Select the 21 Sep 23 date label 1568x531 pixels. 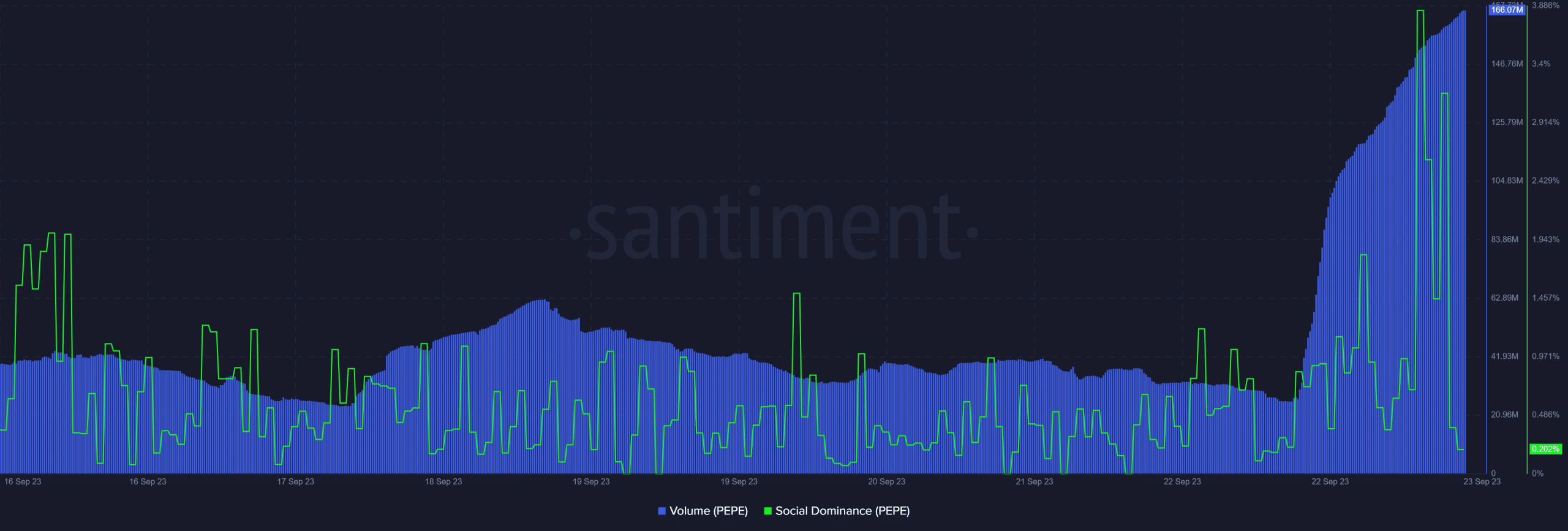(1035, 481)
